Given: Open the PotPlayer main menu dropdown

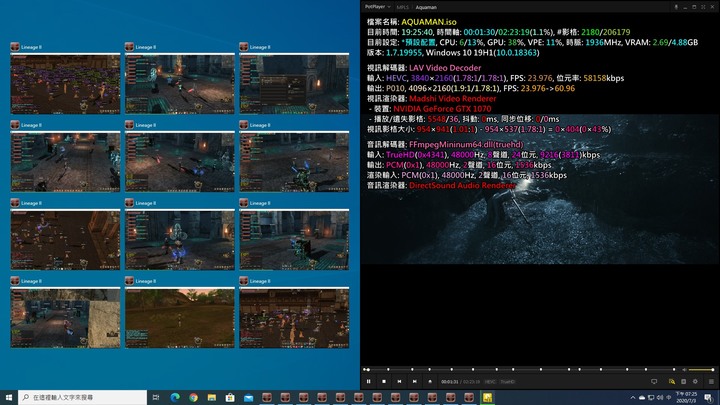Looking at the screenshot, I should (x=377, y=7).
